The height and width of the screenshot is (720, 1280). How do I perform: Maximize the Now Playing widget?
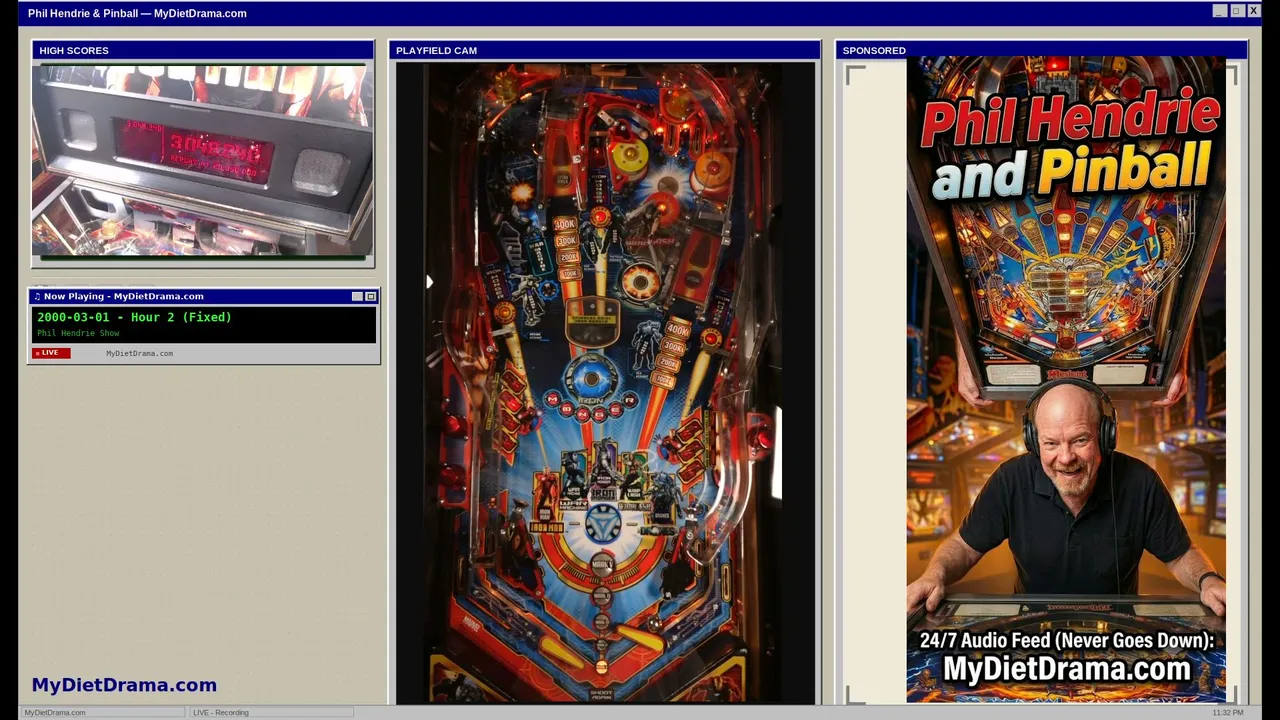[370, 297]
